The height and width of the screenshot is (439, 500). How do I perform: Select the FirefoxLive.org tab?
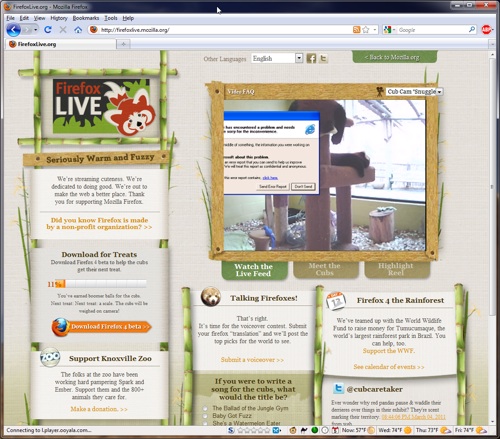coord(61,44)
